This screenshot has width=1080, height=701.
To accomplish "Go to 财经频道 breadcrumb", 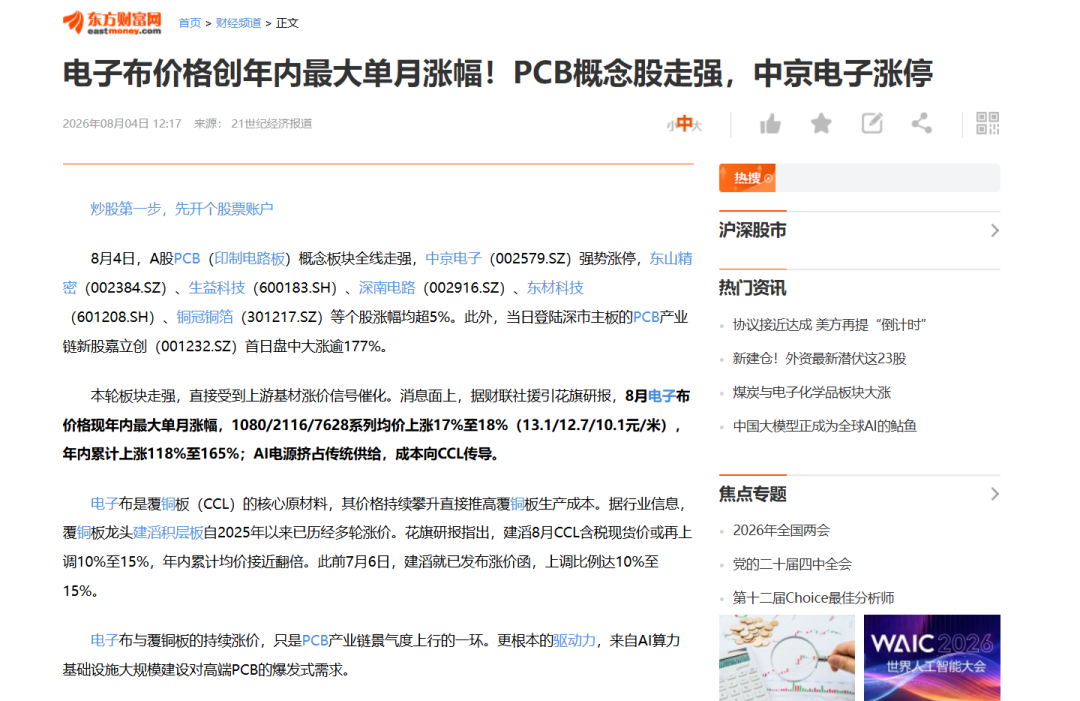I will click(238, 23).
